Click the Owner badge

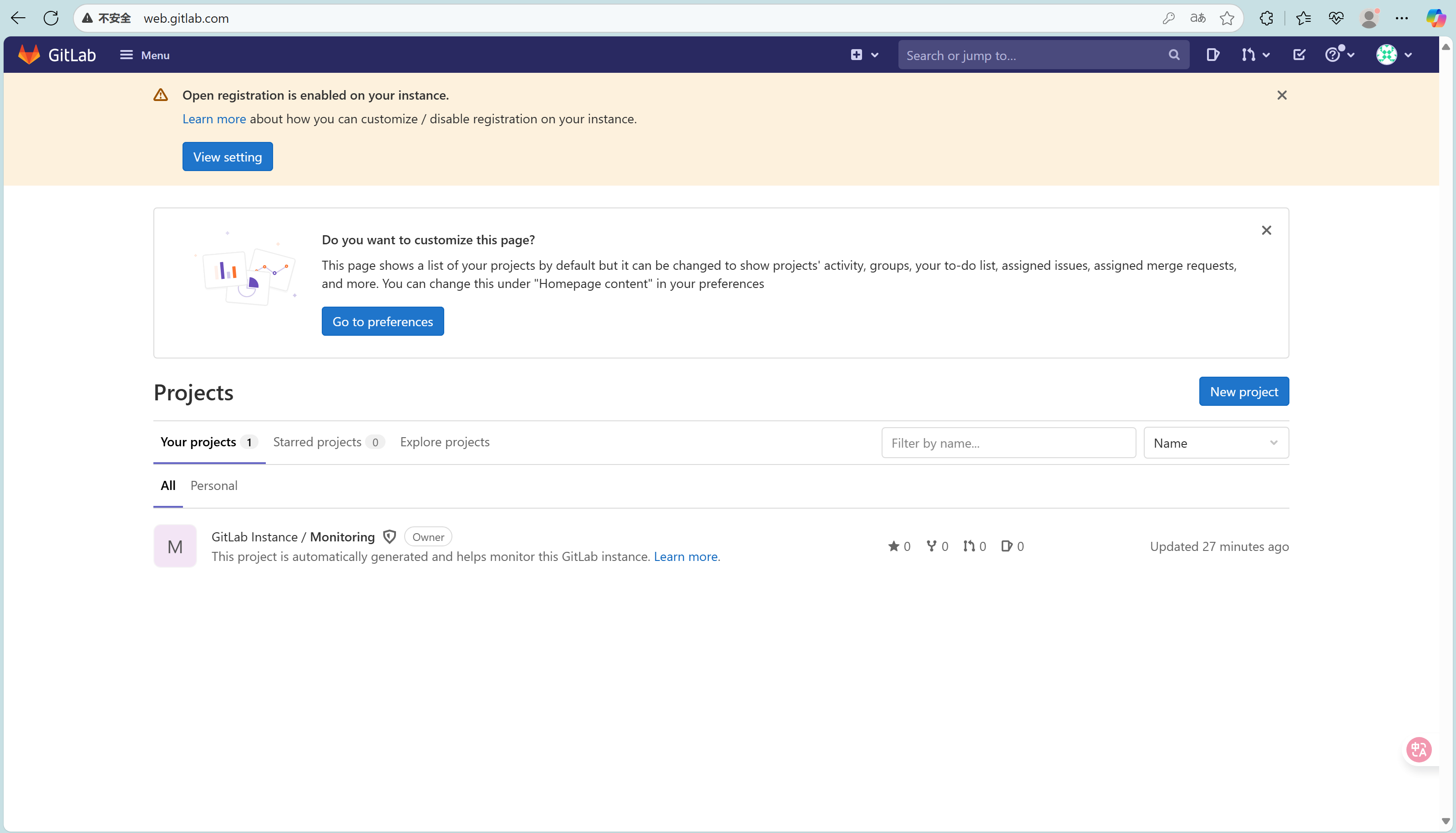coord(428,537)
